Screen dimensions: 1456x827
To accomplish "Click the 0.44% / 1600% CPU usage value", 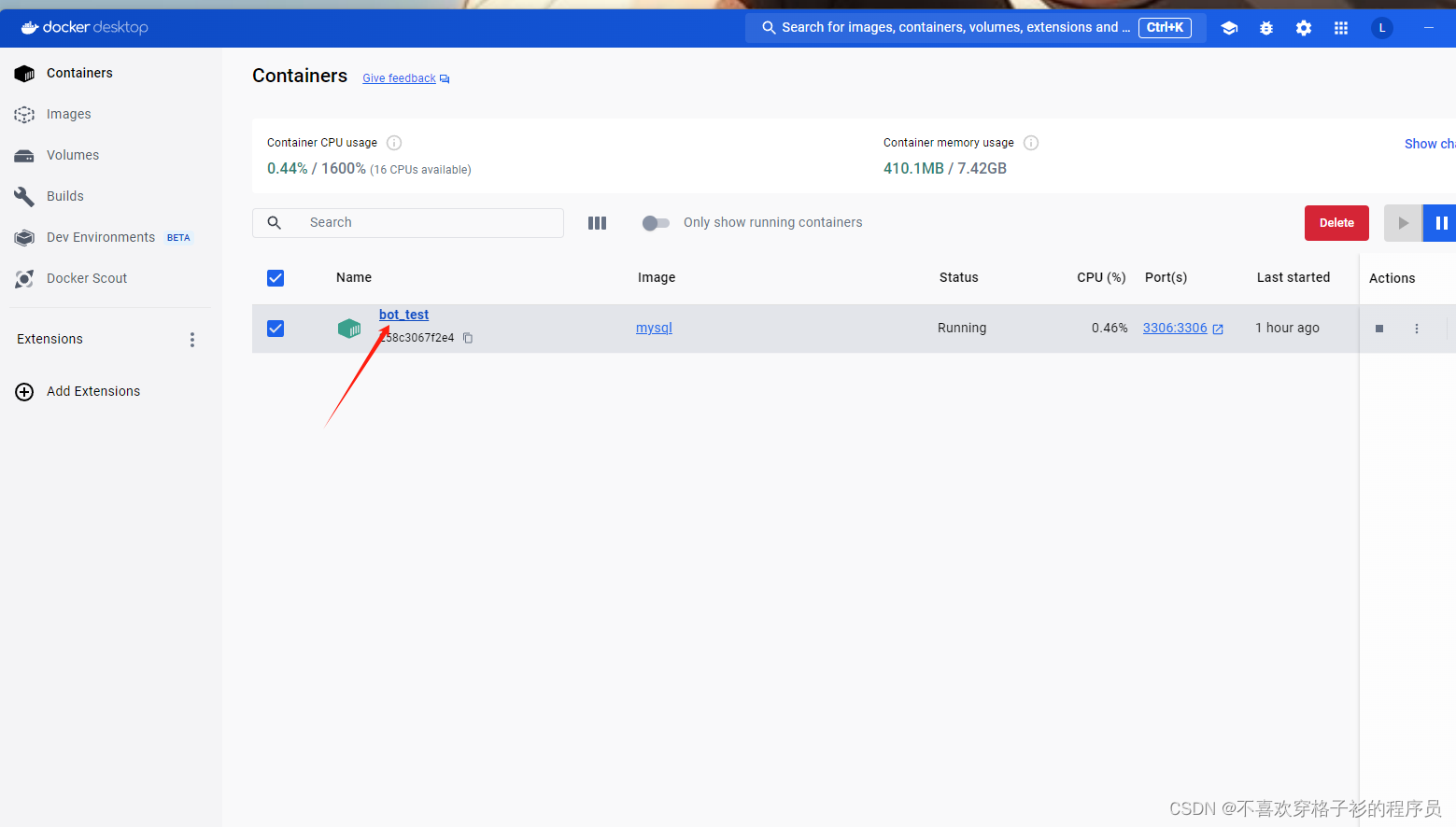I will 317,168.
